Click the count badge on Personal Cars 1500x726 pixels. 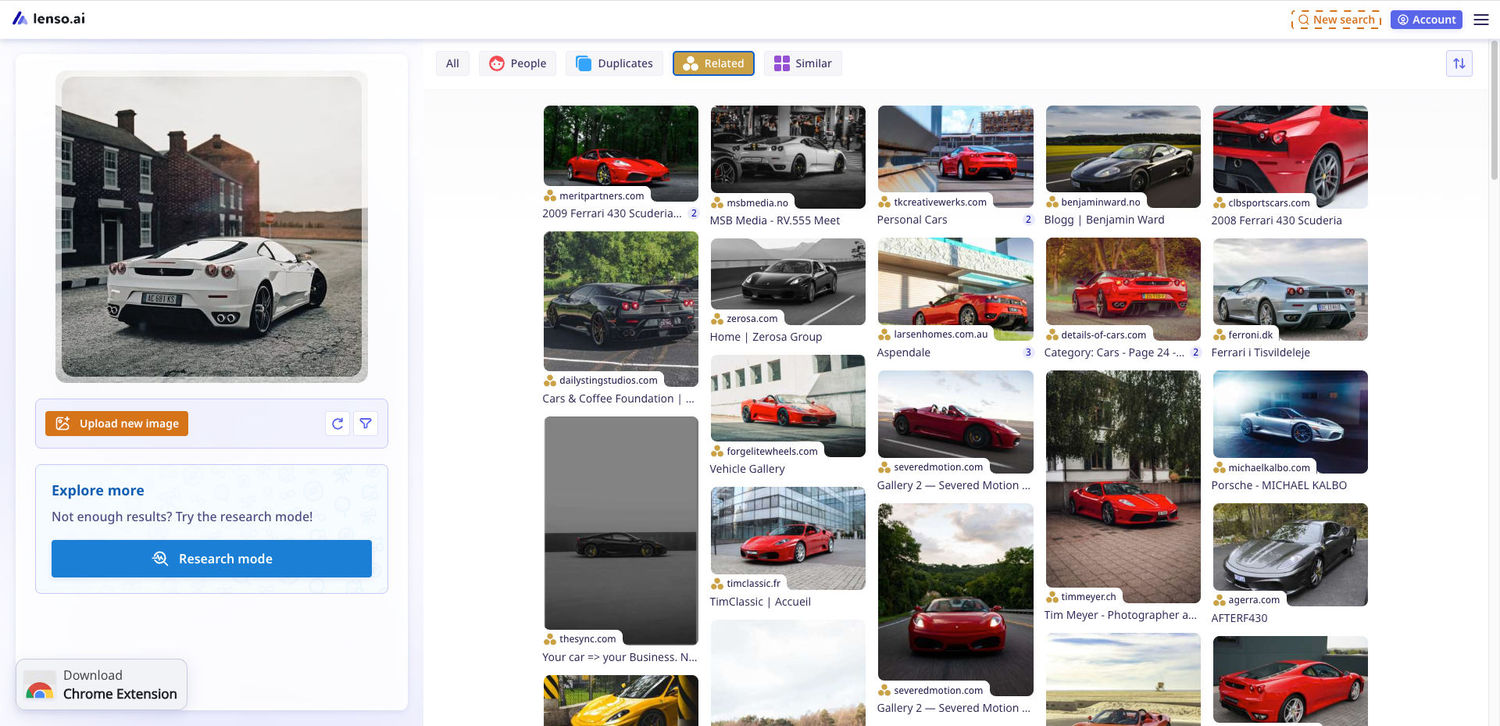coord(1028,220)
